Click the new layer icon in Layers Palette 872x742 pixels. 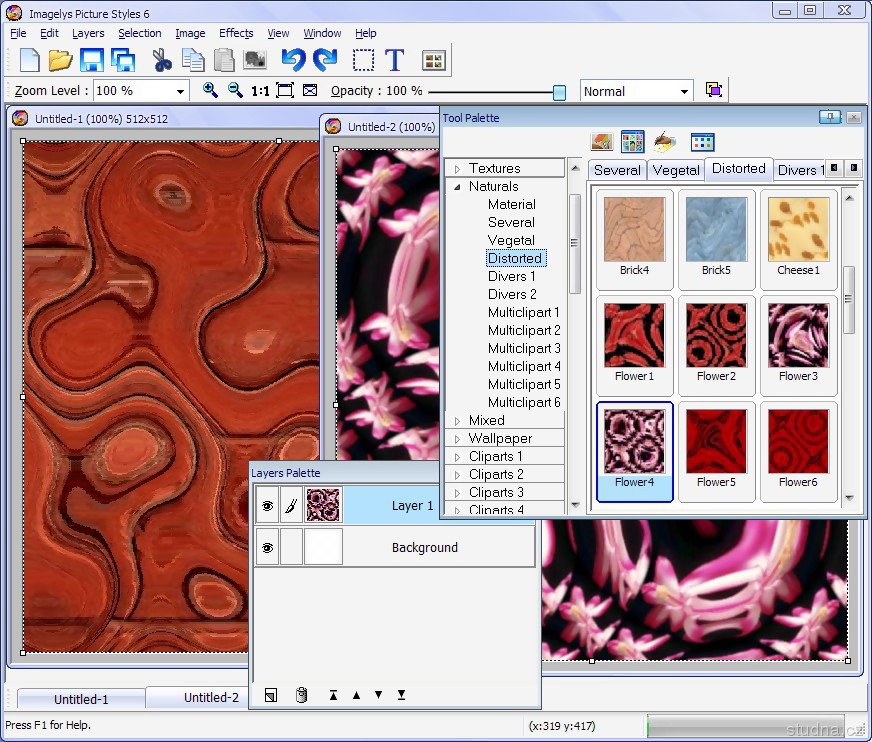pyautogui.click(x=270, y=695)
